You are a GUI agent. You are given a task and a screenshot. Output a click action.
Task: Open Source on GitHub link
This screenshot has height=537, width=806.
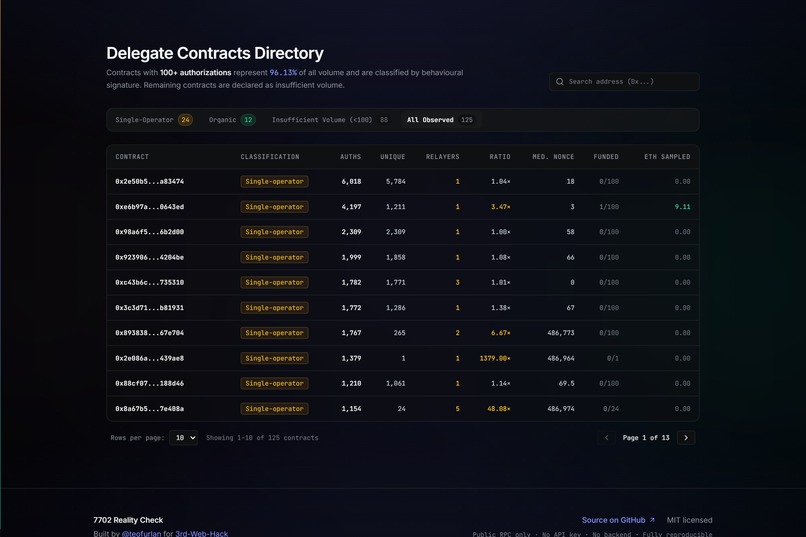click(618, 520)
